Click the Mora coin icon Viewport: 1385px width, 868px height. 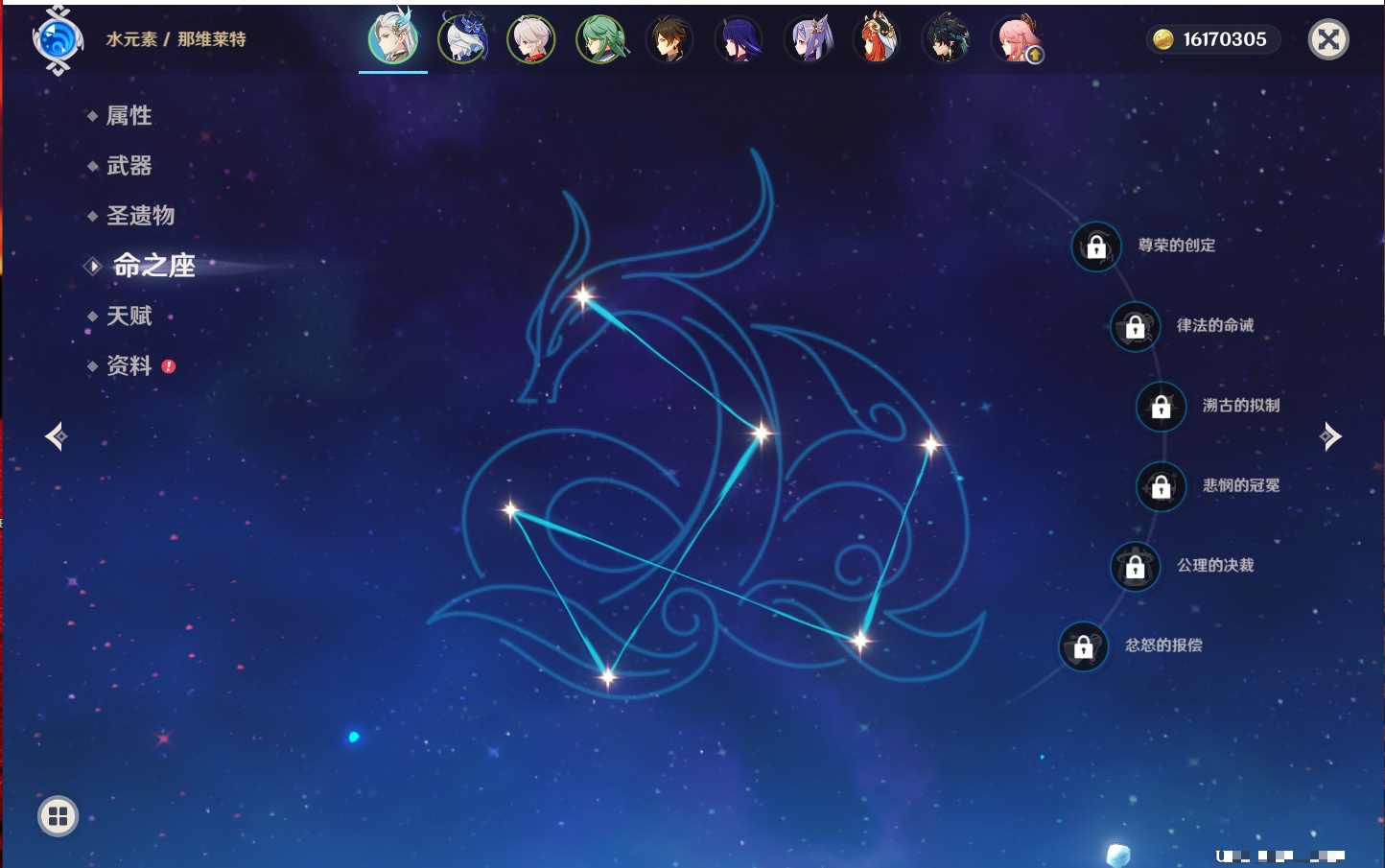point(1162,39)
